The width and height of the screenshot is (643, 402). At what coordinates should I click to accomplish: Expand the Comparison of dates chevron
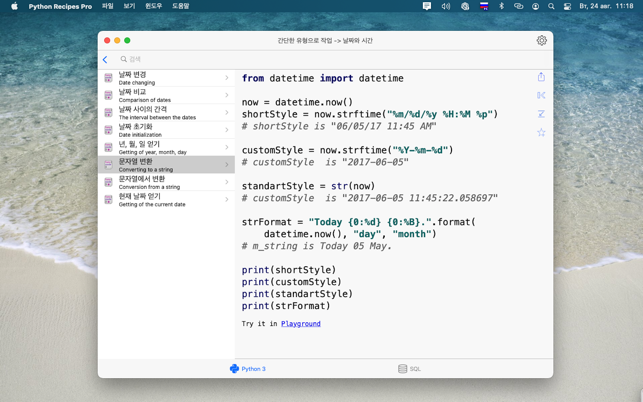coord(227,95)
